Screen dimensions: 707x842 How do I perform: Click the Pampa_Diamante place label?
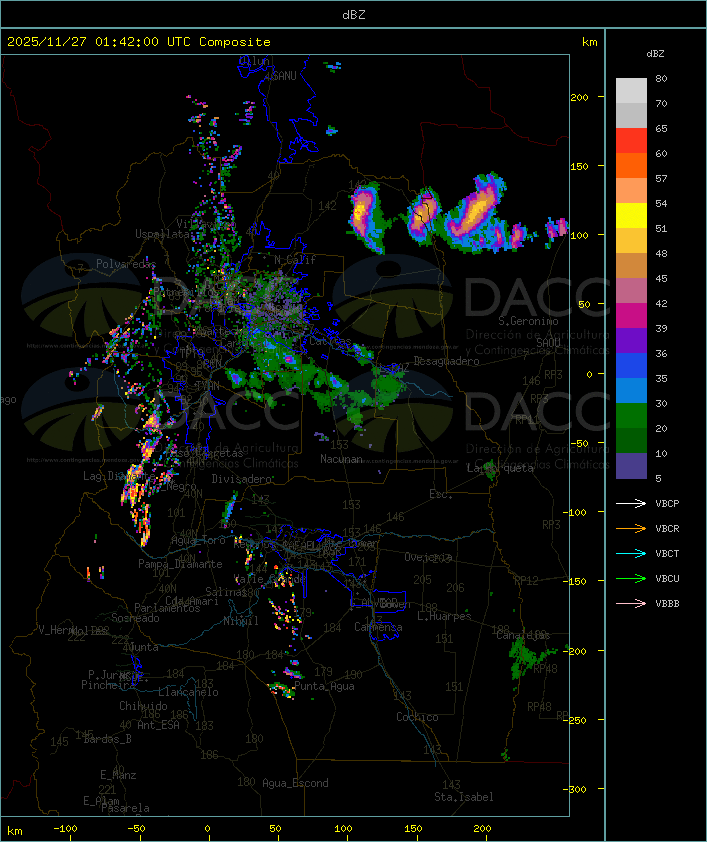point(180,564)
